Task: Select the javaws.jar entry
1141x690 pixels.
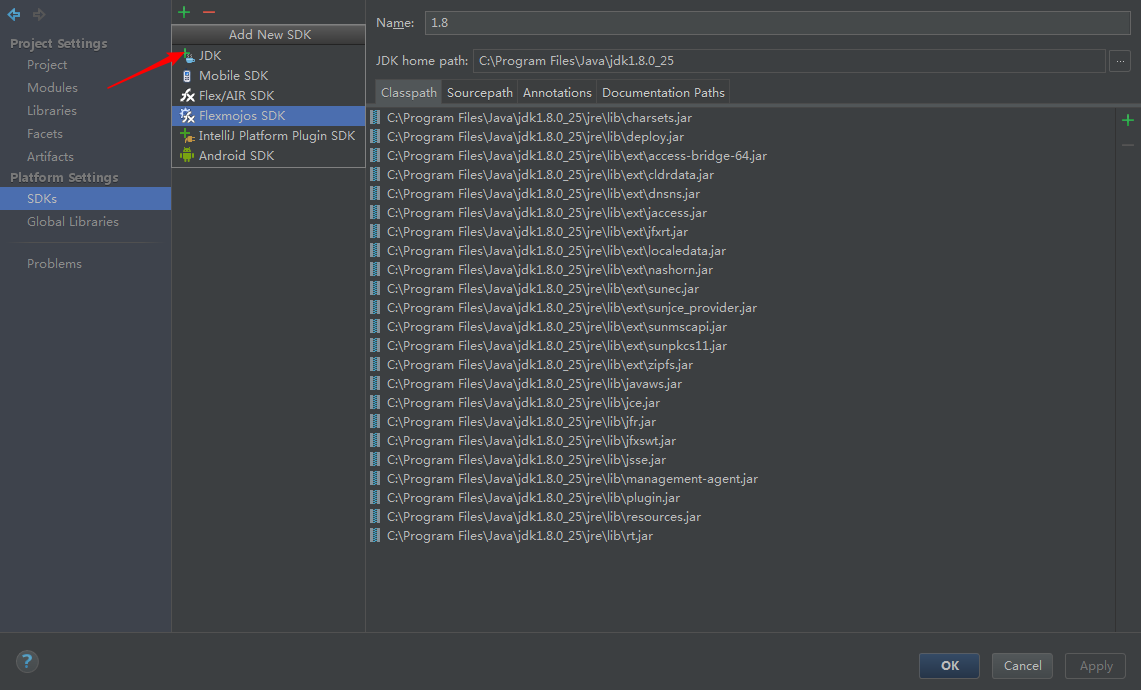Action: (x=526, y=384)
